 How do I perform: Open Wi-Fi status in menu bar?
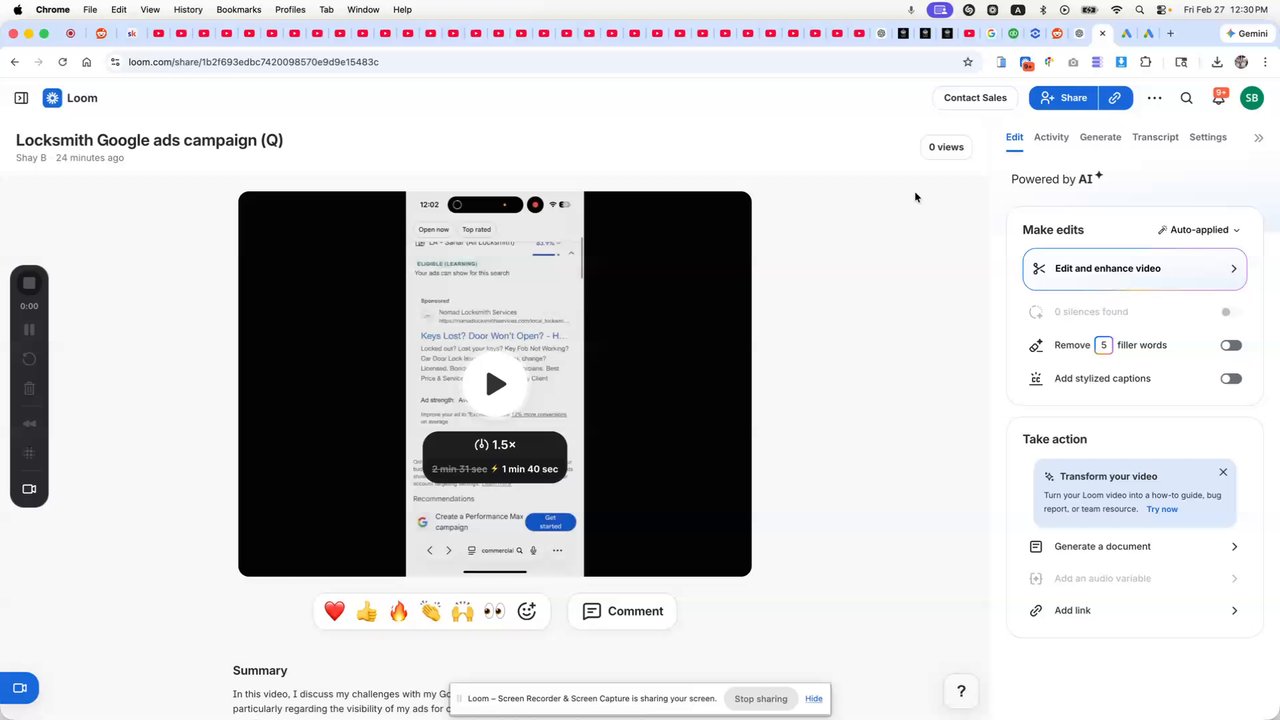(1116, 9)
